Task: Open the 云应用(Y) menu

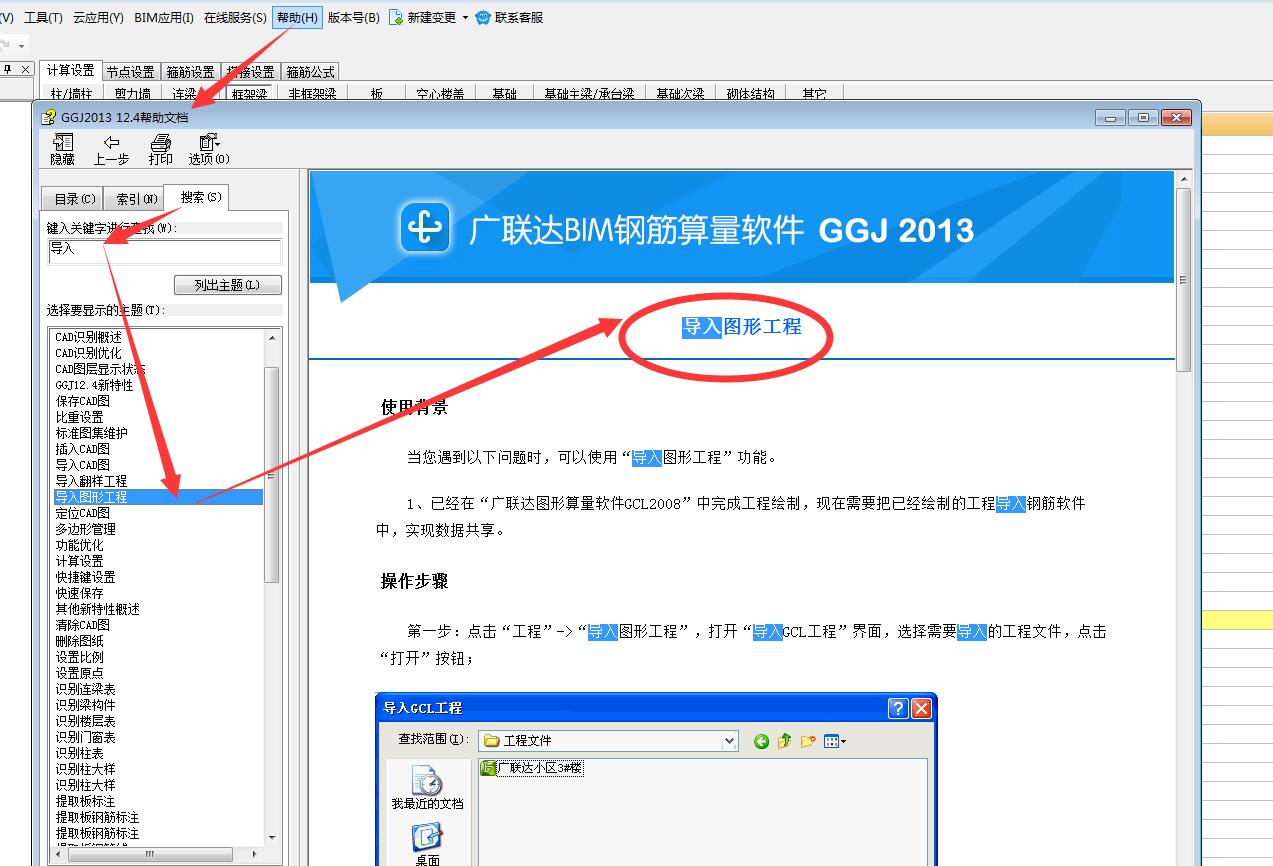Action: pyautogui.click(x=99, y=17)
